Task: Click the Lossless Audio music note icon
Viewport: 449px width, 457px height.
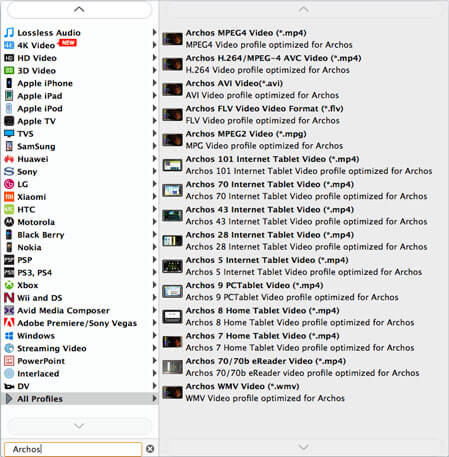Action: pyautogui.click(x=9, y=33)
